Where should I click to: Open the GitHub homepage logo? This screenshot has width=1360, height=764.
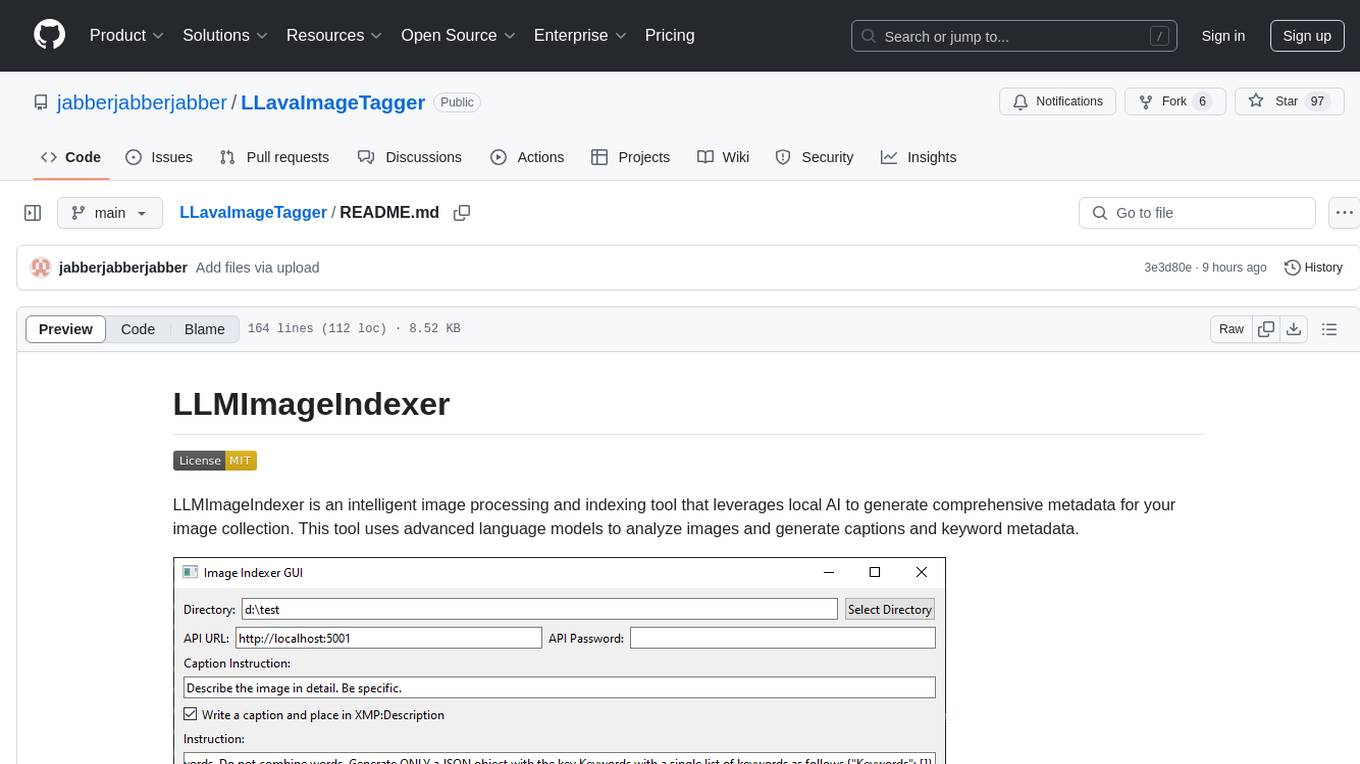(49, 35)
